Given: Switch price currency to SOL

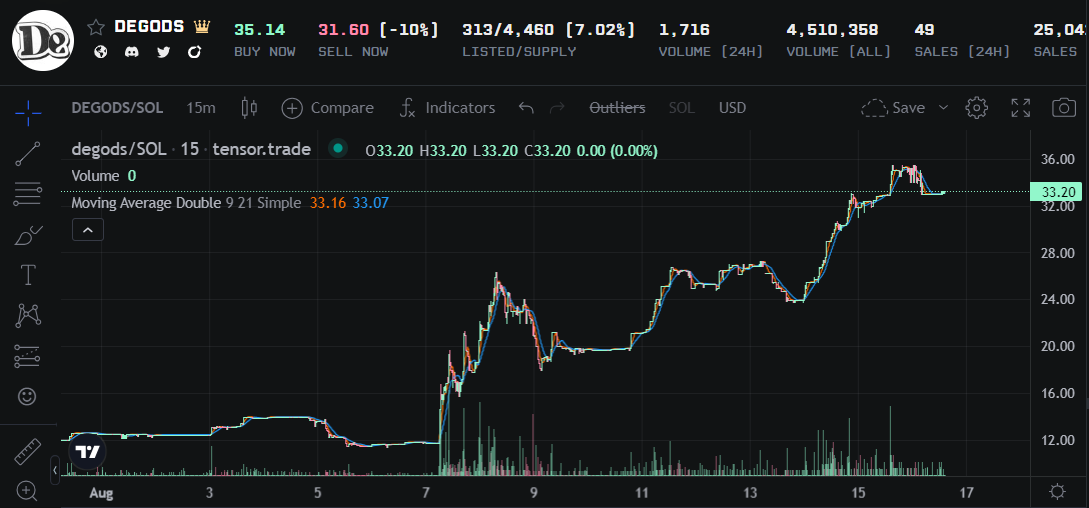Looking at the screenshot, I should point(681,108).
